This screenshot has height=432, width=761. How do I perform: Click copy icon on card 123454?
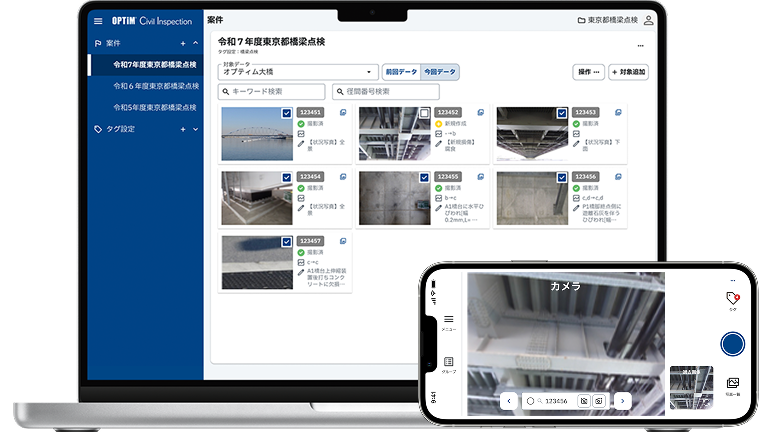point(343,177)
